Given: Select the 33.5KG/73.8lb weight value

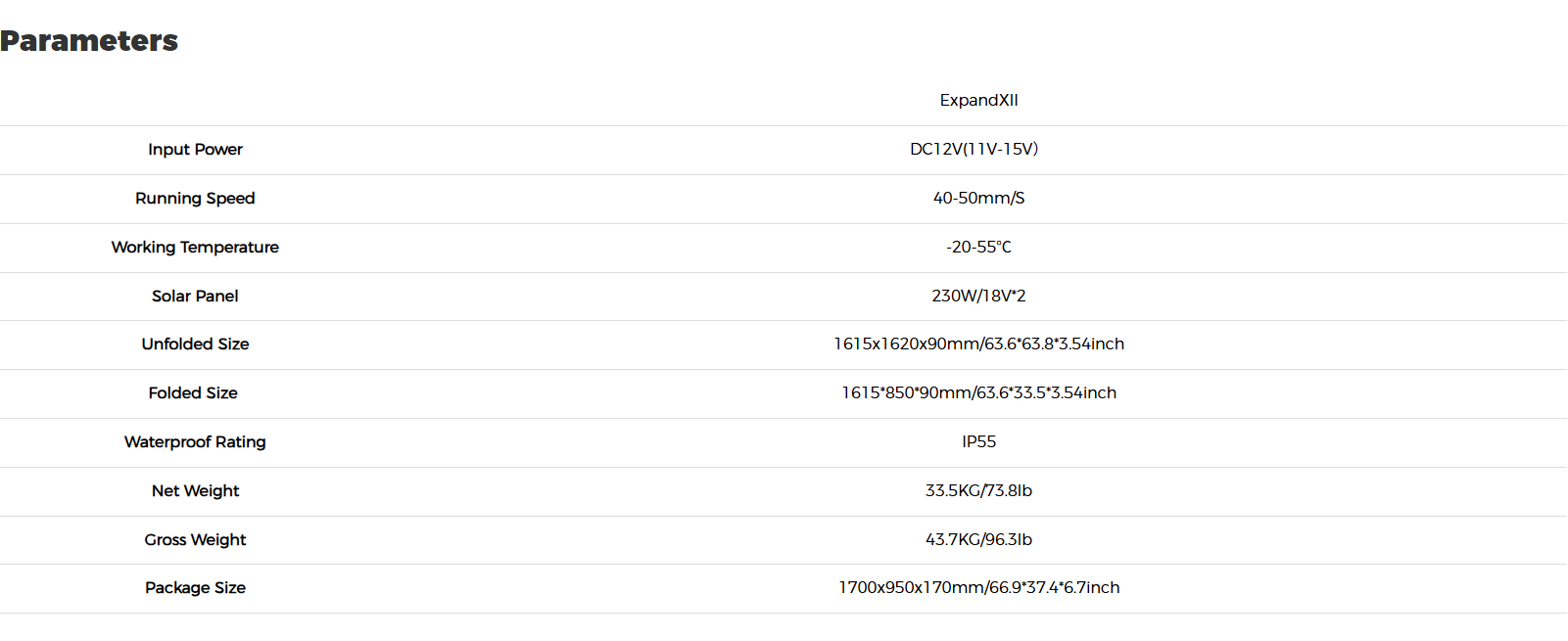Looking at the screenshot, I should 978,491.
